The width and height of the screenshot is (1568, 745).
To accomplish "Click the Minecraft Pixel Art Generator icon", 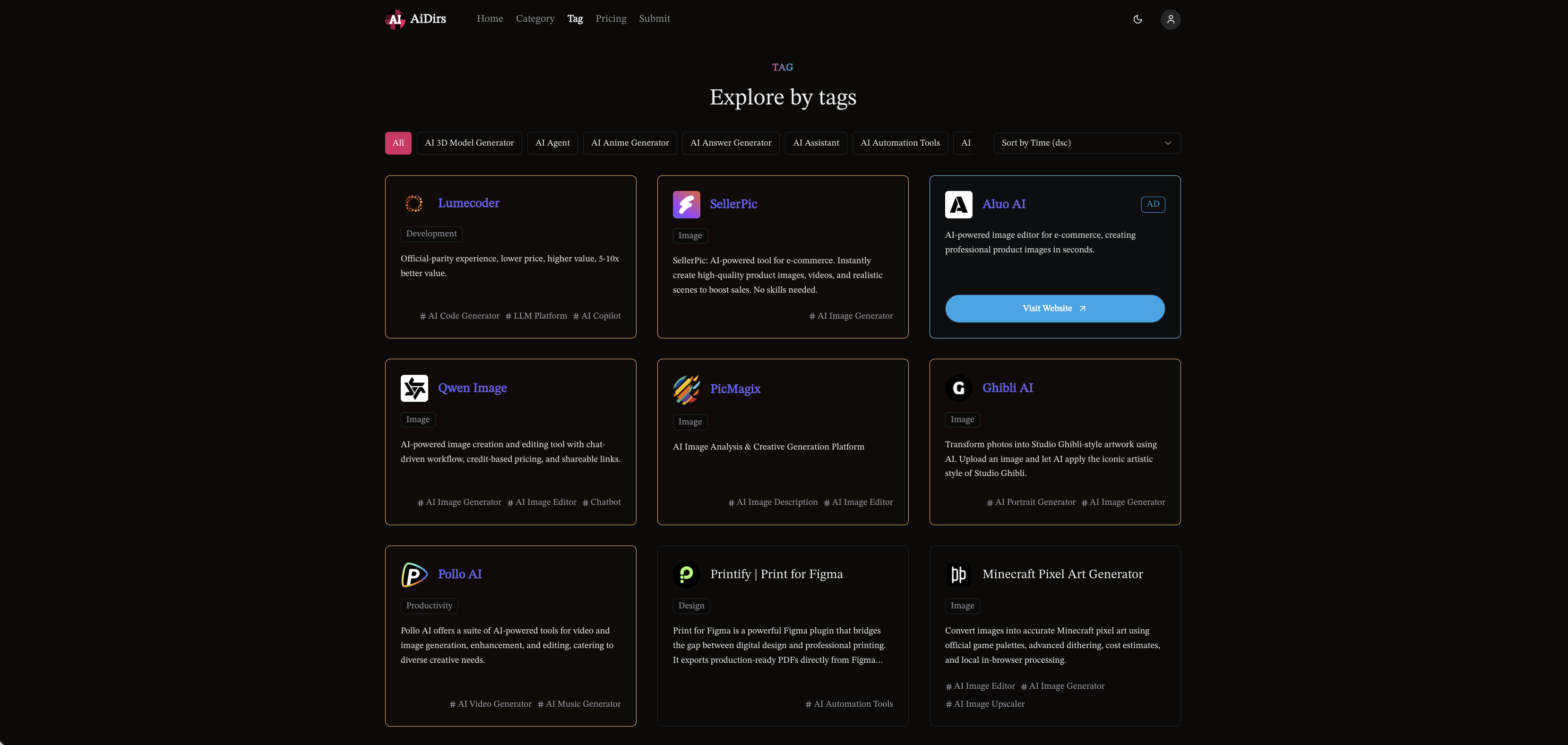I will click(959, 574).
